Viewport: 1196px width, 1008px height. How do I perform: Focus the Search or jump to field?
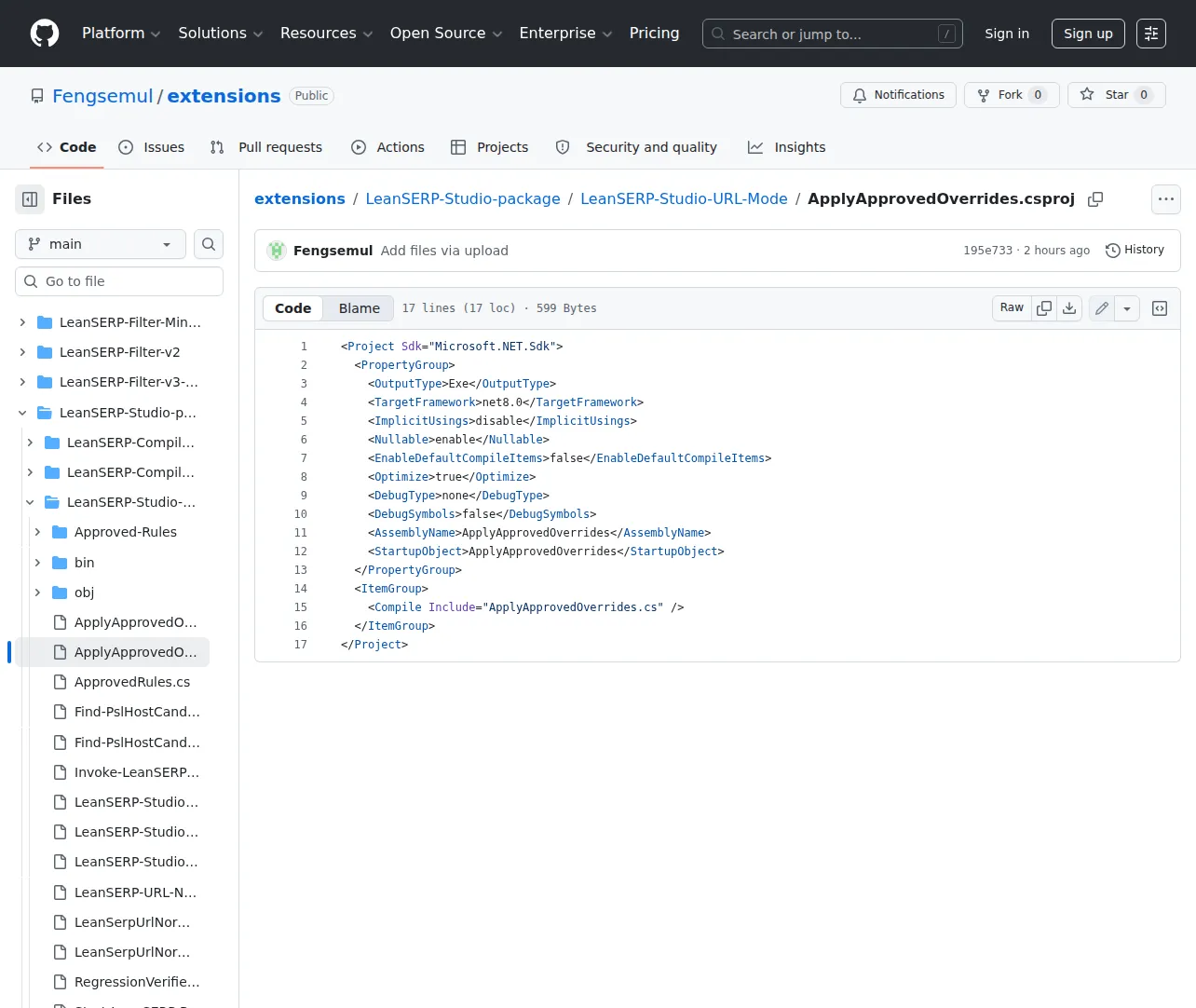[x=833, y=34]
